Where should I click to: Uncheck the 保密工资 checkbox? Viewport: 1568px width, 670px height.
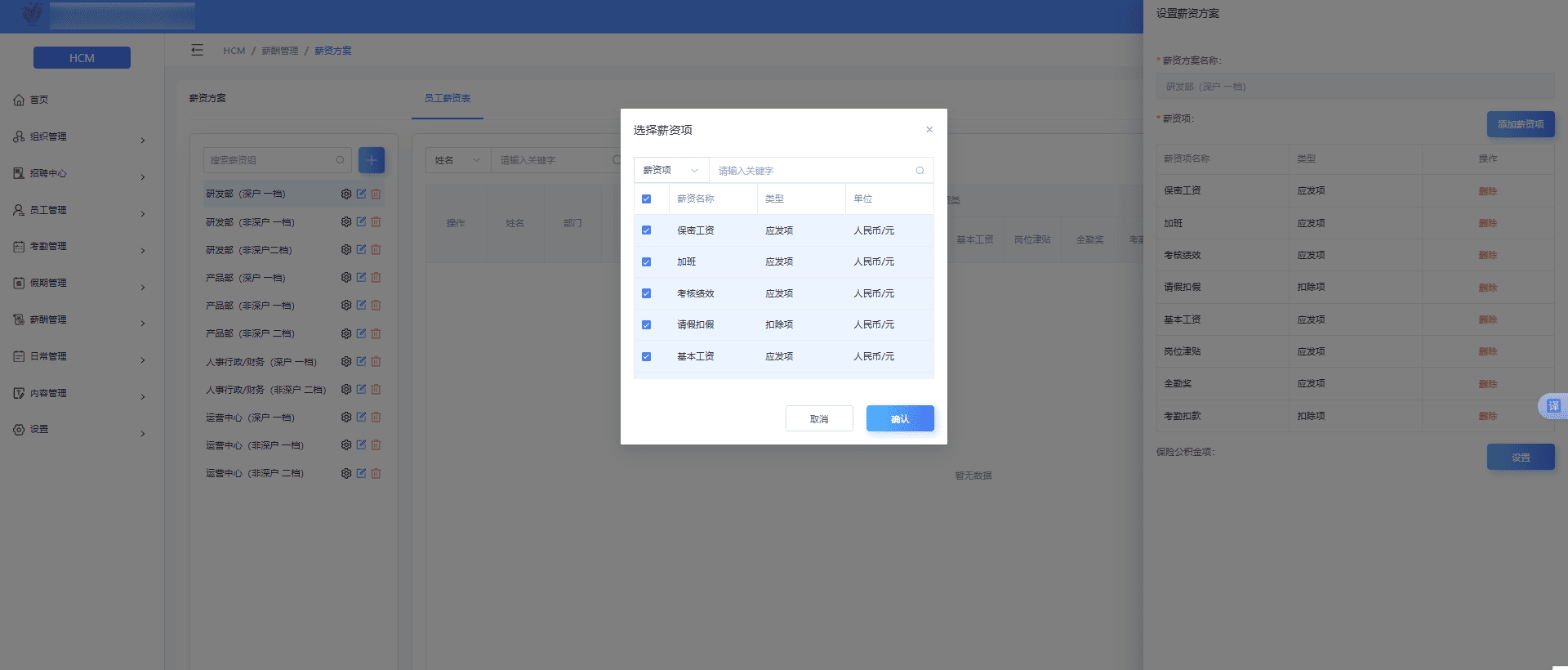[646, 230]
